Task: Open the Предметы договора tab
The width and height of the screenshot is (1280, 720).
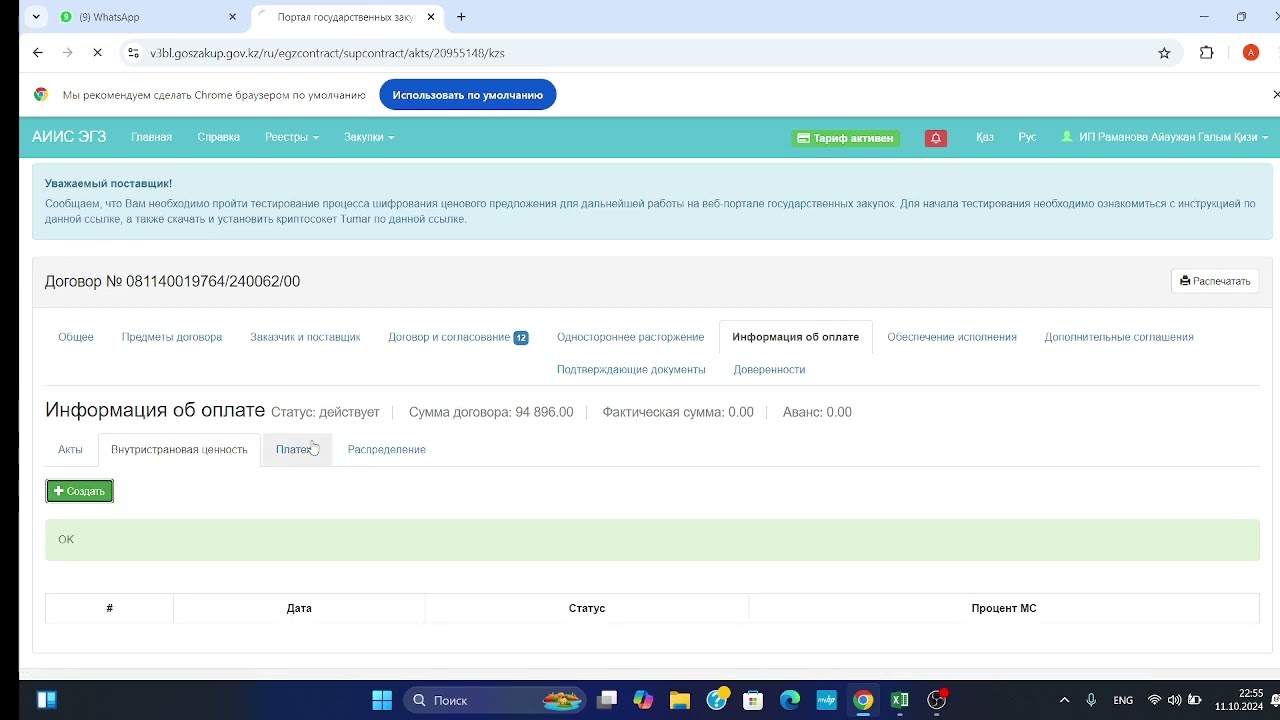Action: tap(172, 337)
